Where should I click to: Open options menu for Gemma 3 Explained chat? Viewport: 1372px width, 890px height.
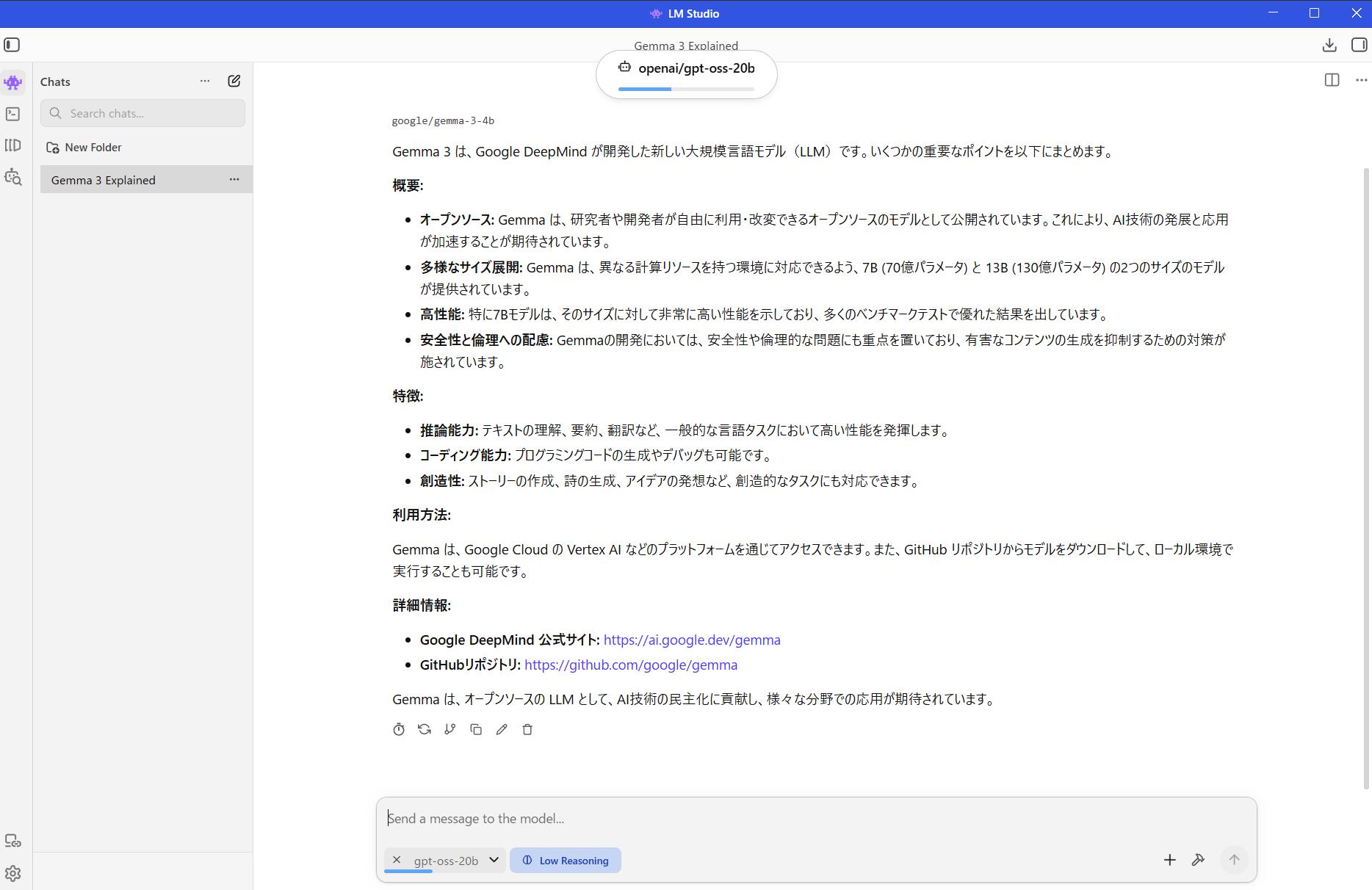[234, 180]
